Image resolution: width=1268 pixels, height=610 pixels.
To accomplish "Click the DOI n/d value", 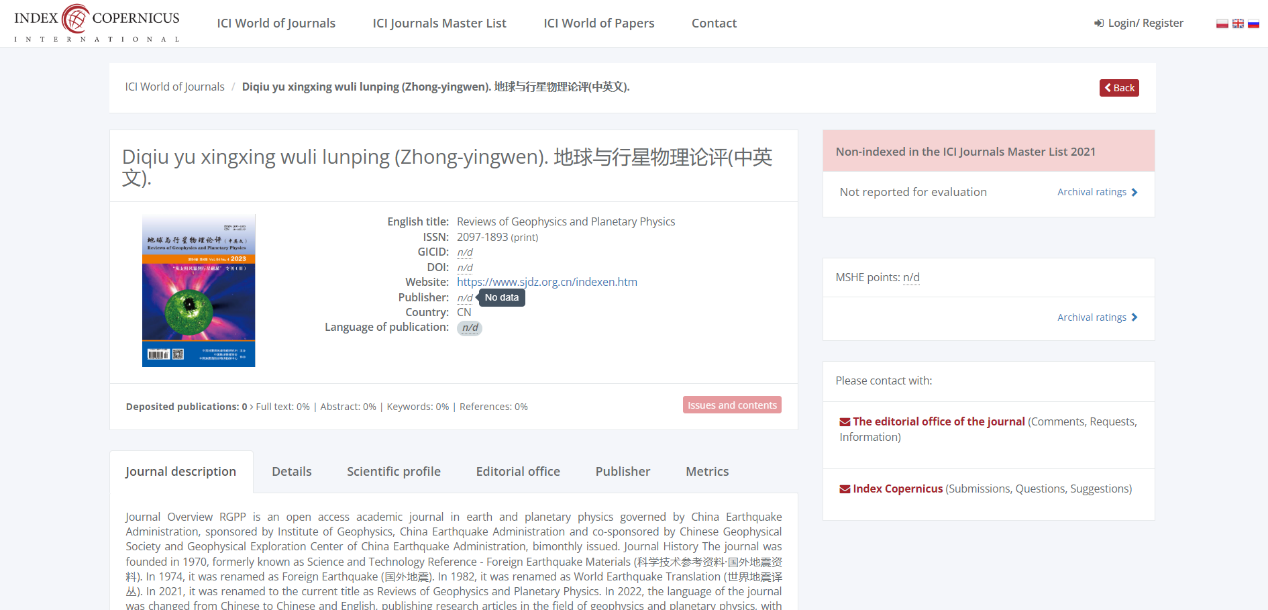I will click(x=465, y=267).
